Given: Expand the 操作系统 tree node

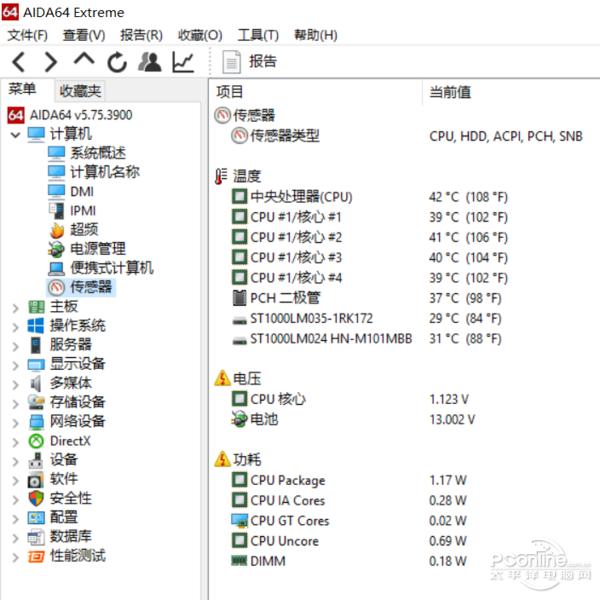Looking at the screenshot, I should tap(15, 326).
